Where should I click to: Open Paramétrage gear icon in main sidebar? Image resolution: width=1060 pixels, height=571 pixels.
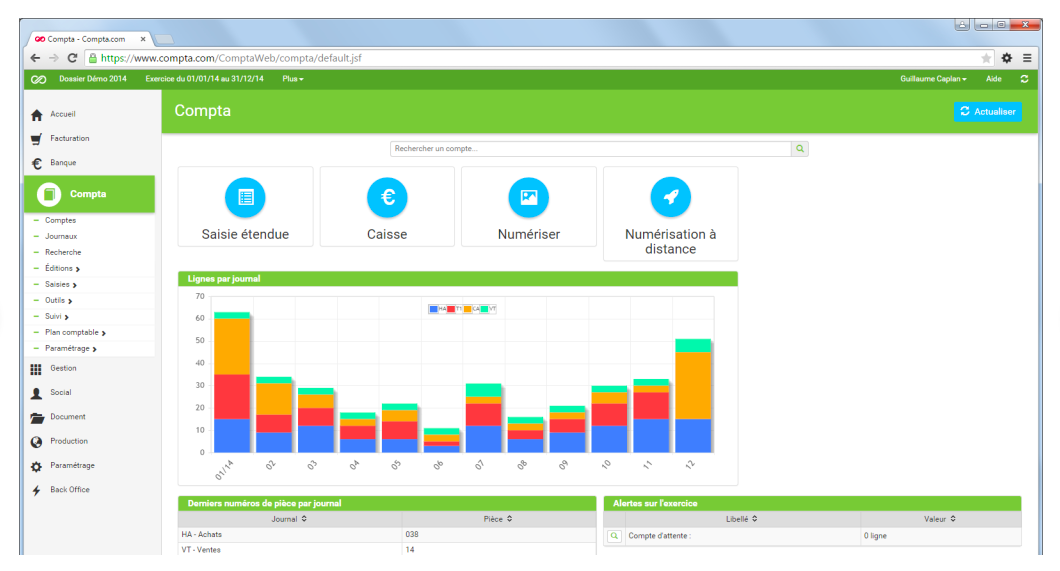pyautogui.click(x=37, y=466)
